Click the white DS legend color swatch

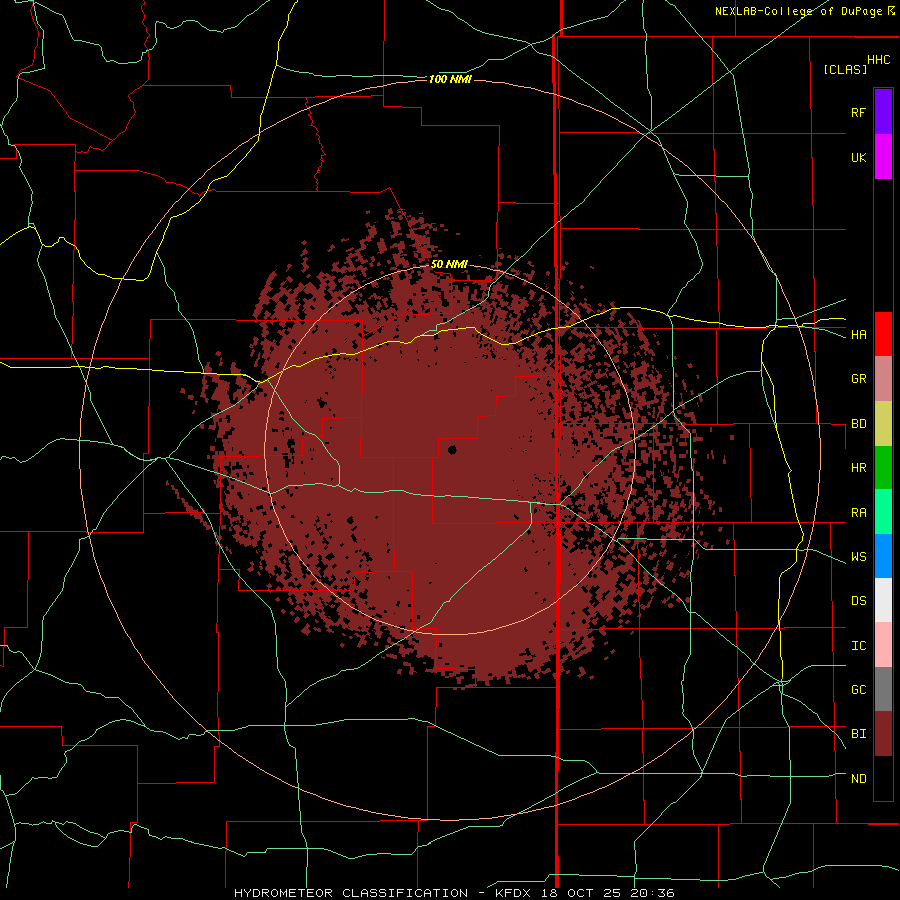[x=883, y=600]
